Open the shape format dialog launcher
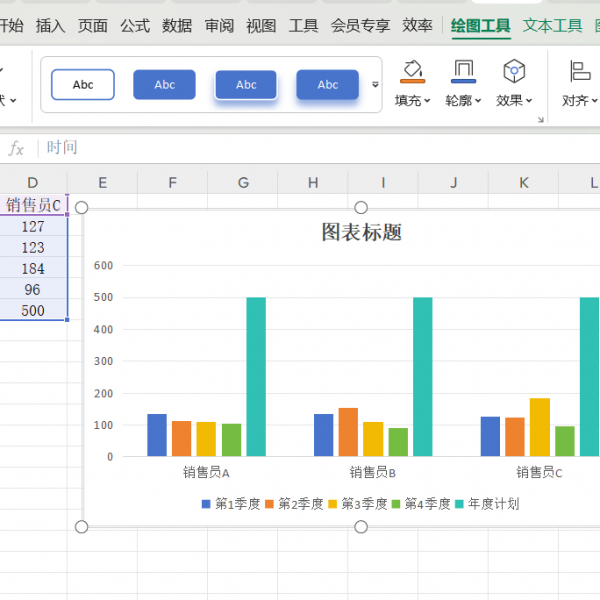Viewport: 600px width, 600px height. tap(540, 120)
